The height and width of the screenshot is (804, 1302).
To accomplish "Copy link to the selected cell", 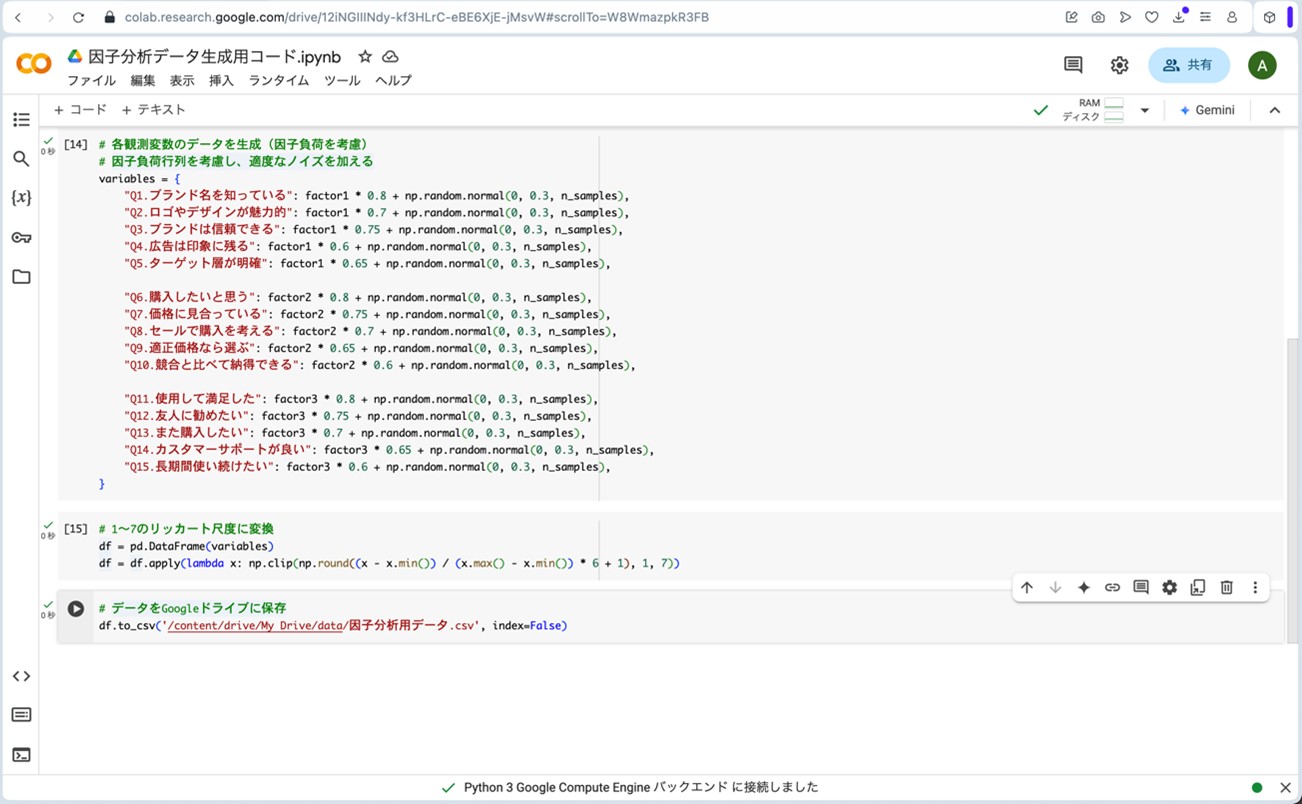I will click(x=1112, y=588).
